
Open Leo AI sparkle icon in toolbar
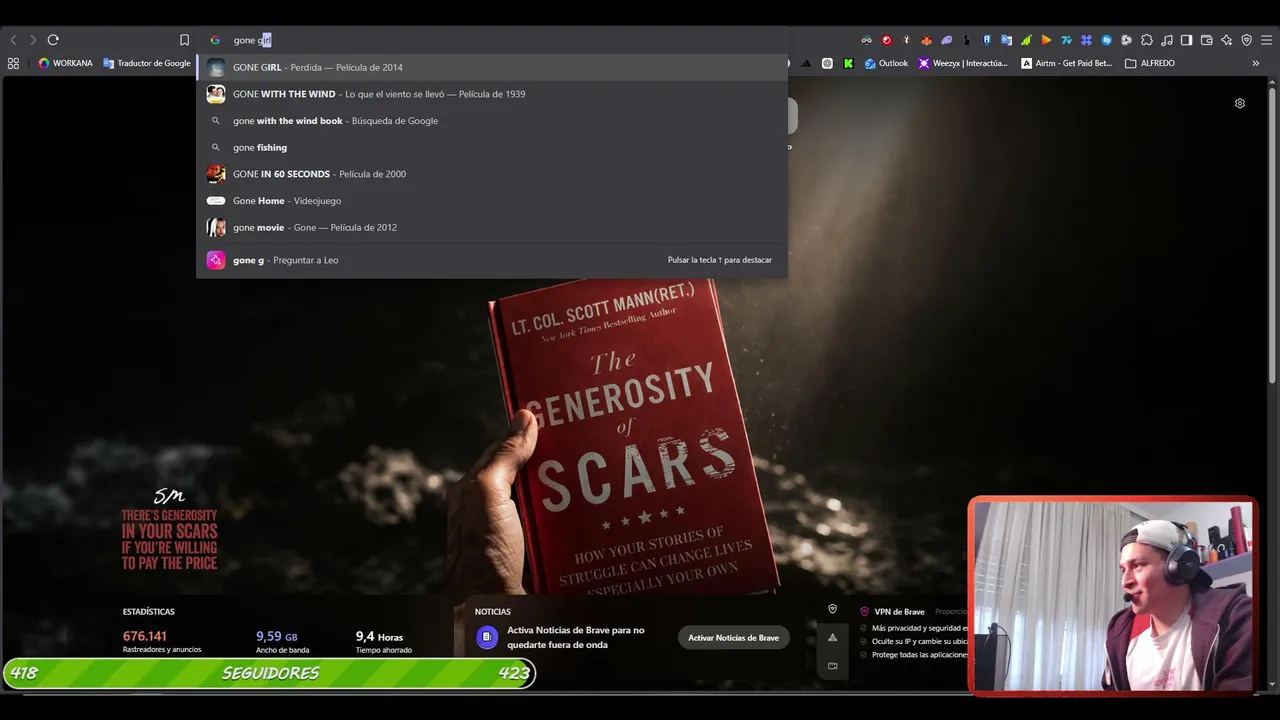coord(1226,40)
